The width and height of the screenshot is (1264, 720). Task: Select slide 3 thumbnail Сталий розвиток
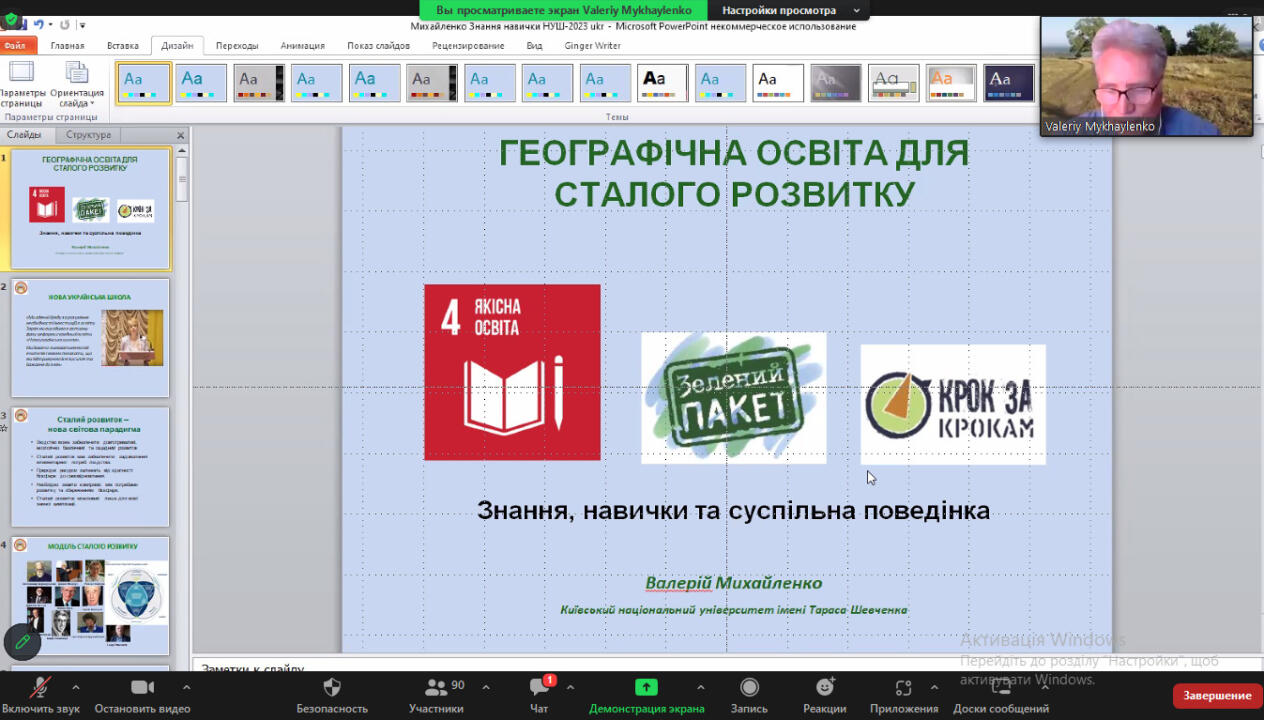[90, 467]
